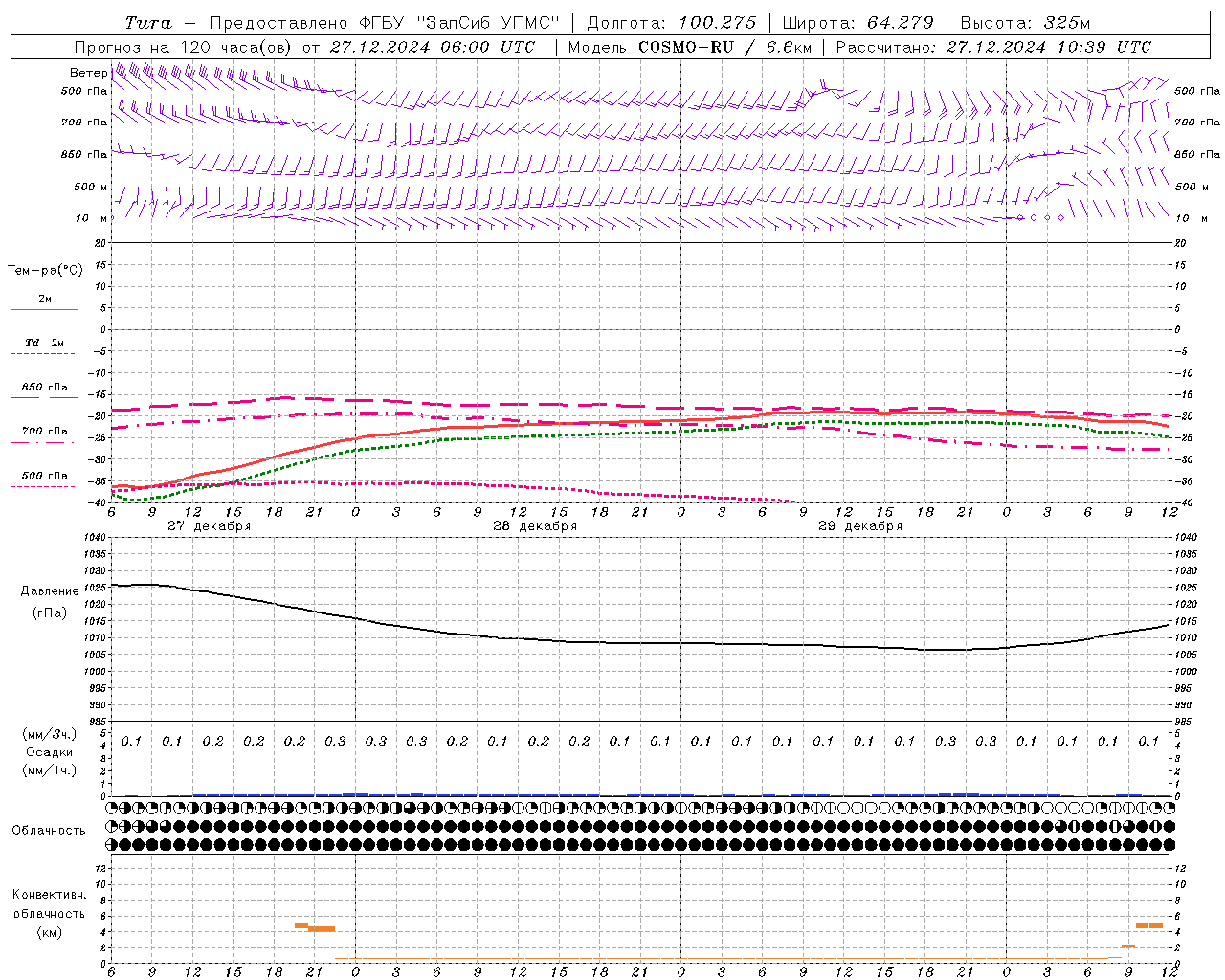Select the "27 декабря" date label
Screen dimensions: 1225x980
pyautogui.click(x=209, y=526)
